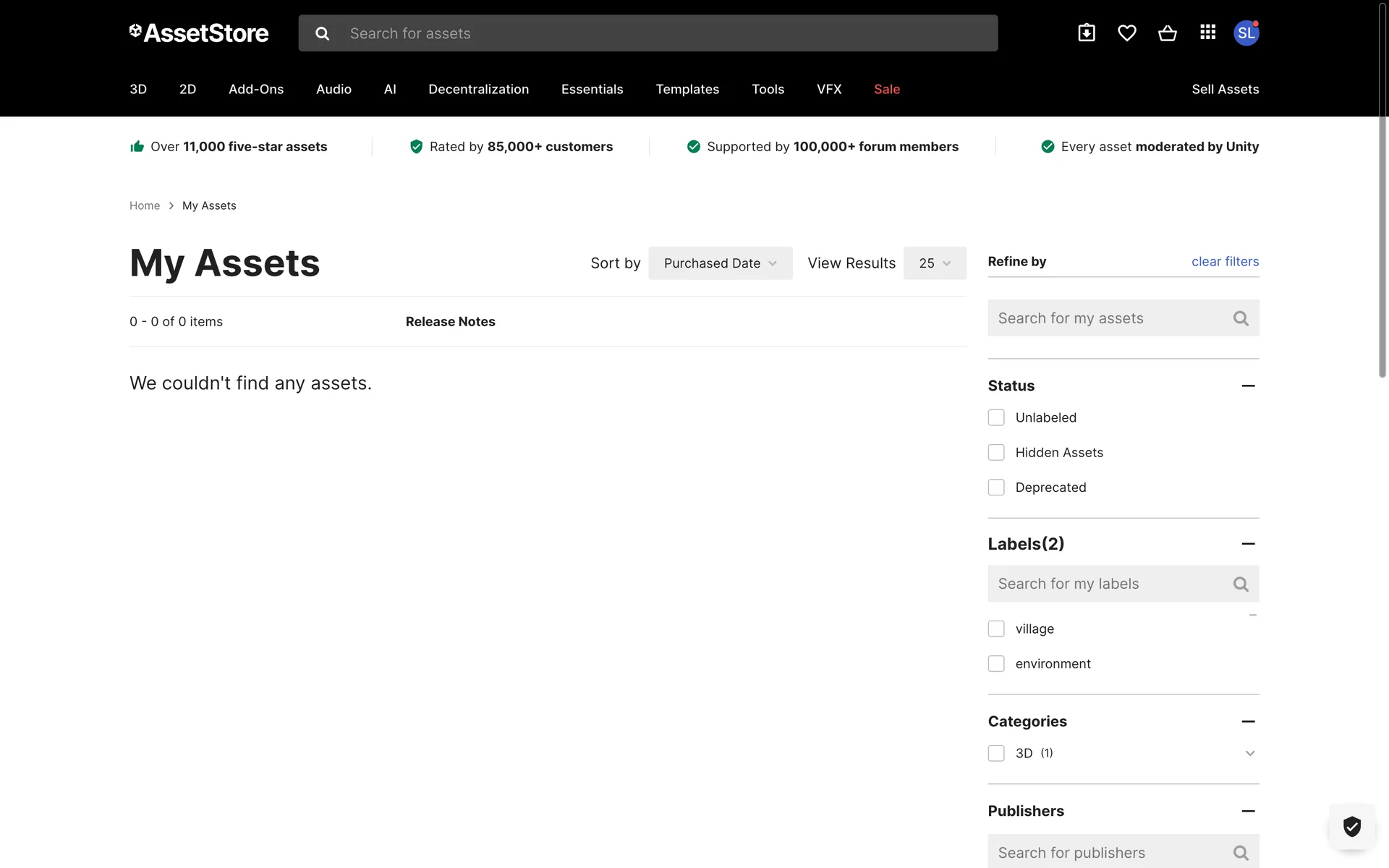Enable the Hidden Assets filter checkbox
Screen dimensions: 1389x868
[996, 453]
